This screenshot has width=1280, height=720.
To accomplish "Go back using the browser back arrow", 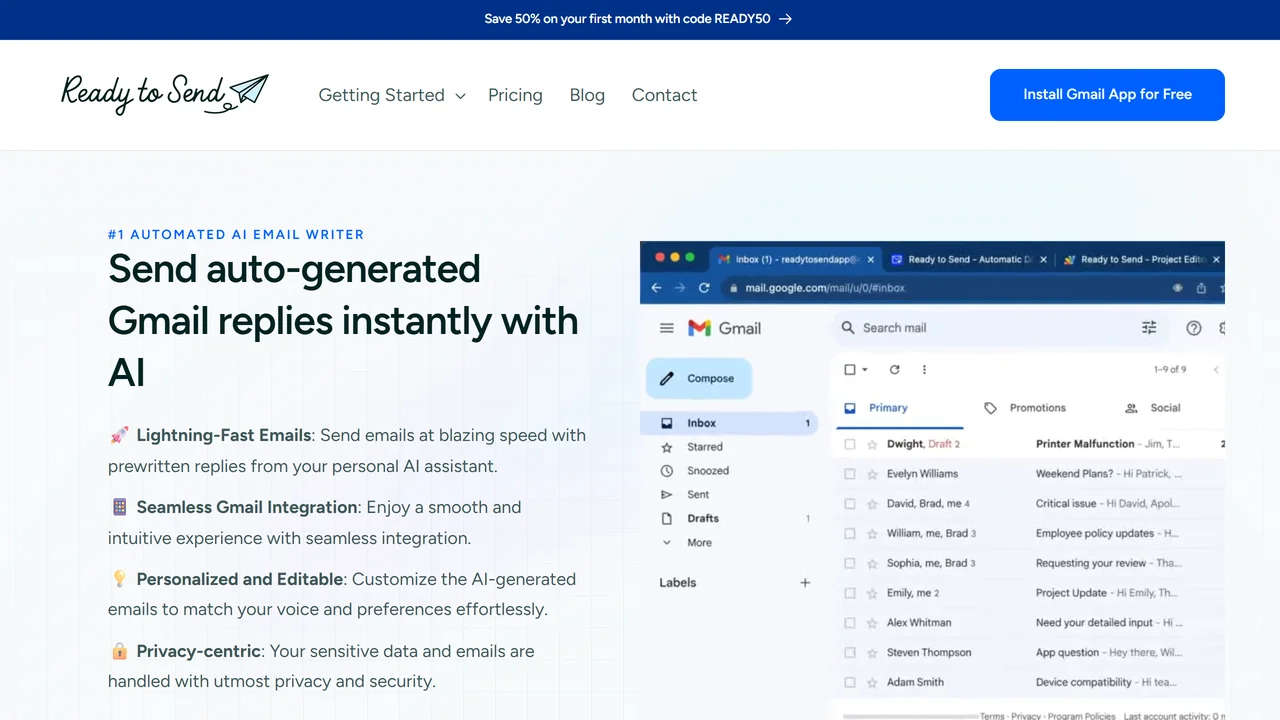I will coord(657,288).
